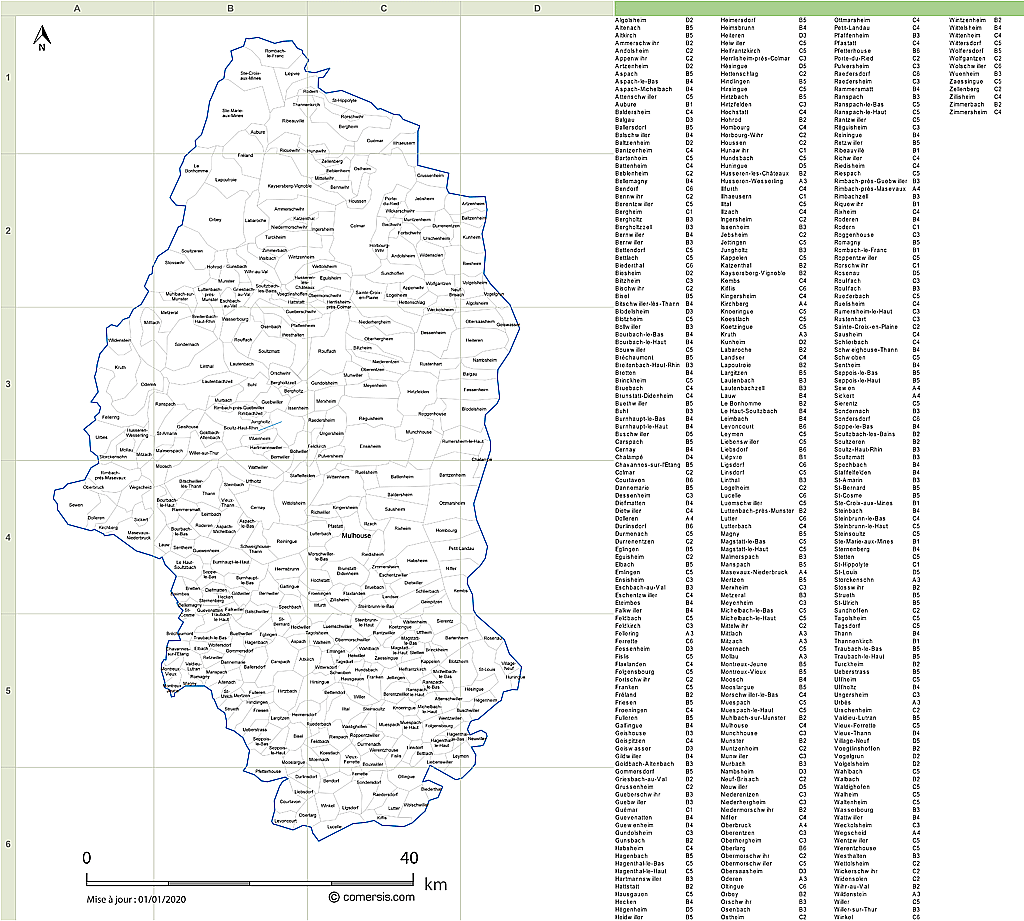Click 'Hégenheim' in the commune index

tap(631, 909)
